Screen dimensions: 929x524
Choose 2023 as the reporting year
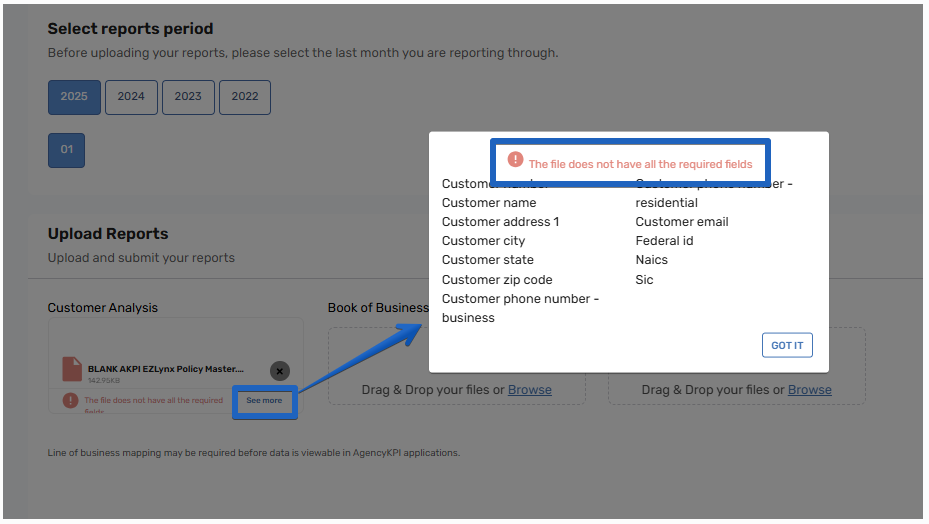(188, 97)
